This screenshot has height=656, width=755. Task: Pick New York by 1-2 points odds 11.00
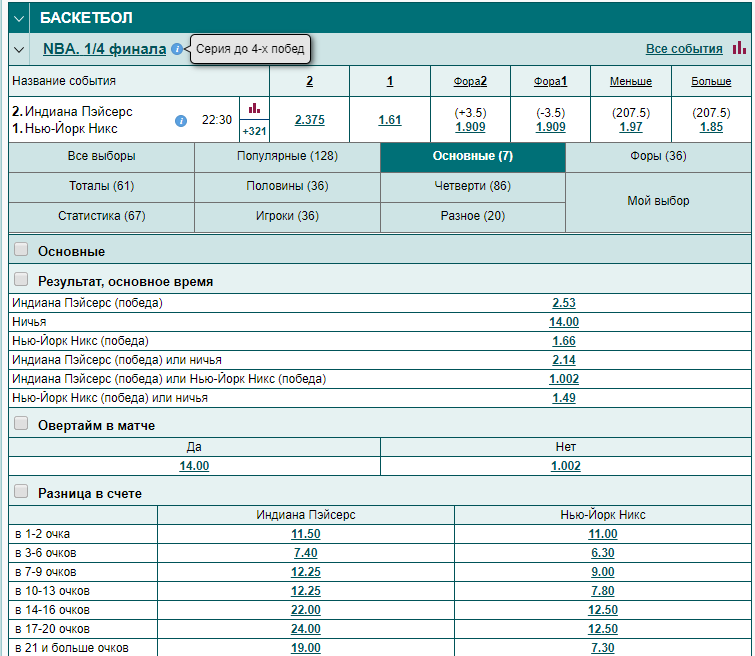click(x=603, y=534)
